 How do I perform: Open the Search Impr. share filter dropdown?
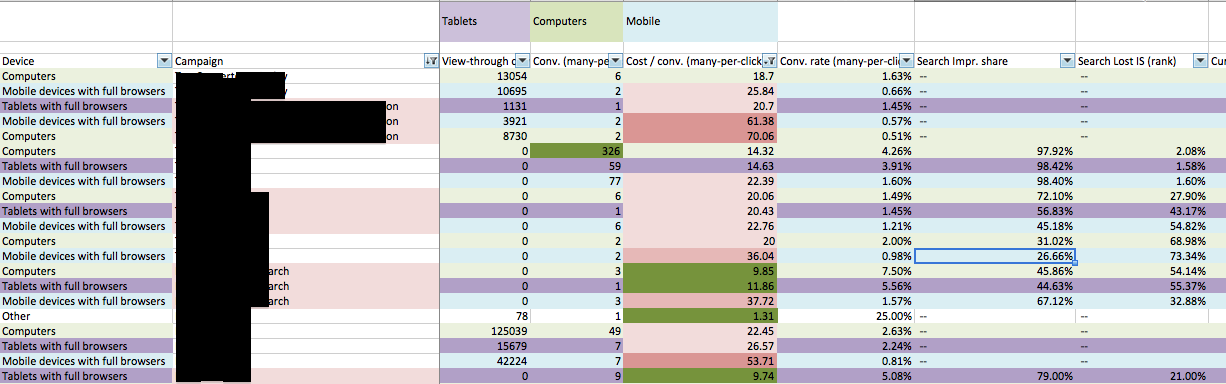(x=1068, y=61)
